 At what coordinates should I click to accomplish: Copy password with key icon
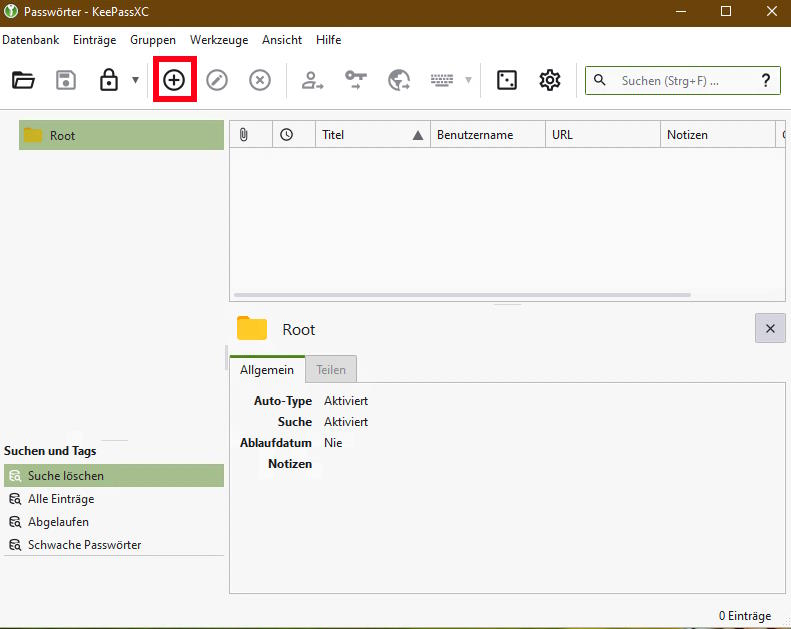click(356, 81)
